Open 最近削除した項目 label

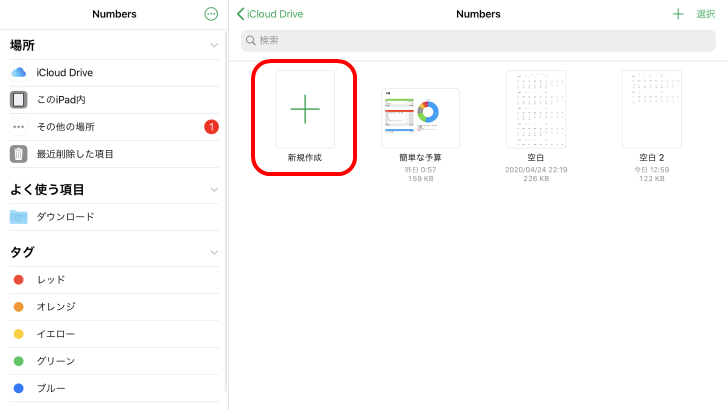pos(75,154)
